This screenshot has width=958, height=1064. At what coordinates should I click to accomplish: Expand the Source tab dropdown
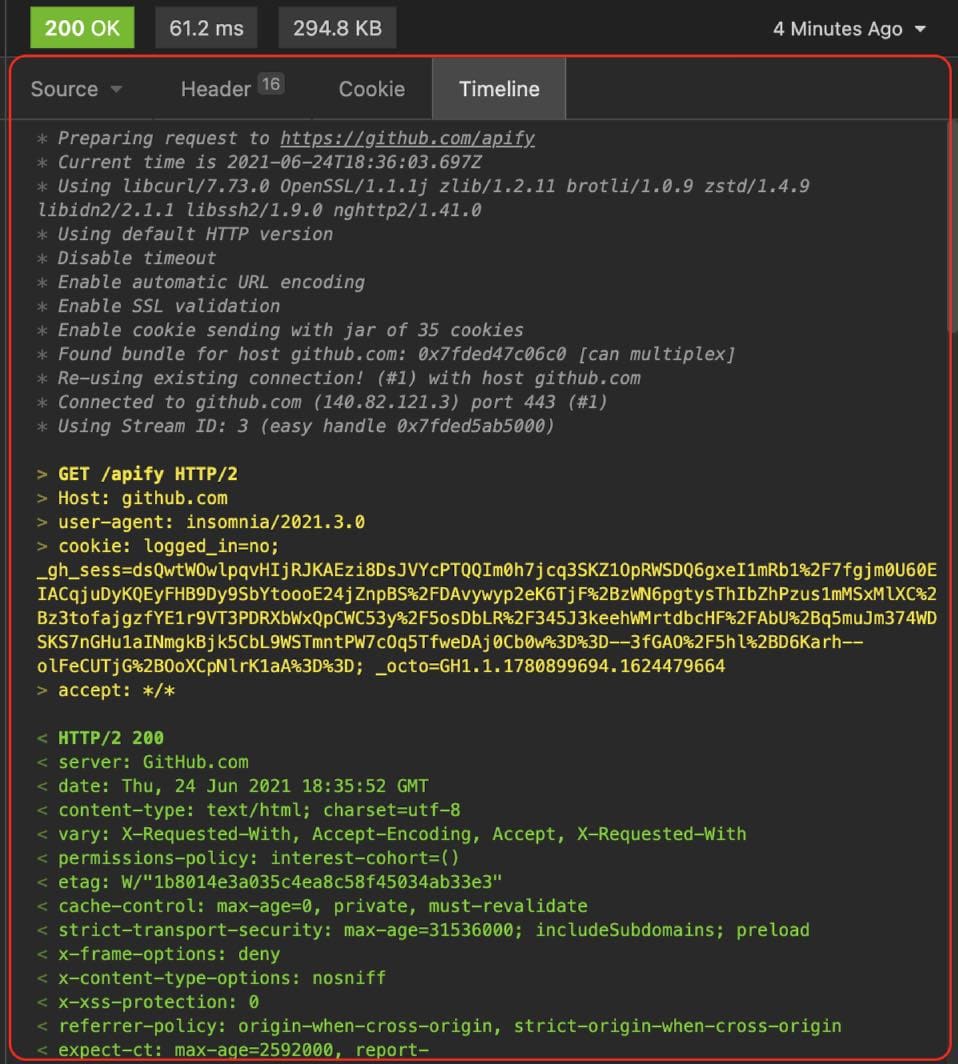tap(76, 89)
